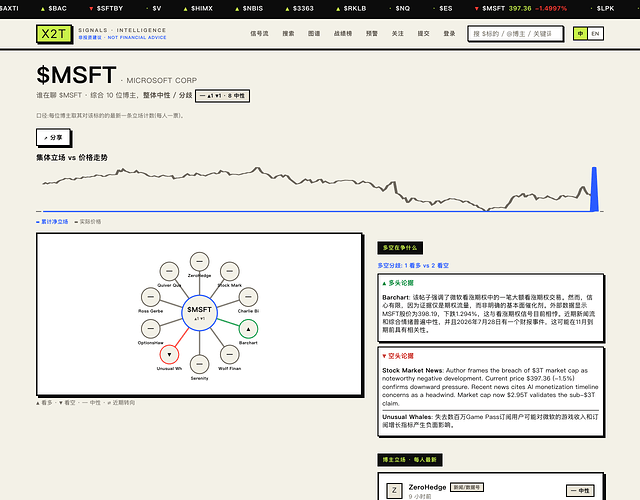Screen dimensions: 640x500
Task: Open the 战绩榜 nav item
Action: [343, 33]
